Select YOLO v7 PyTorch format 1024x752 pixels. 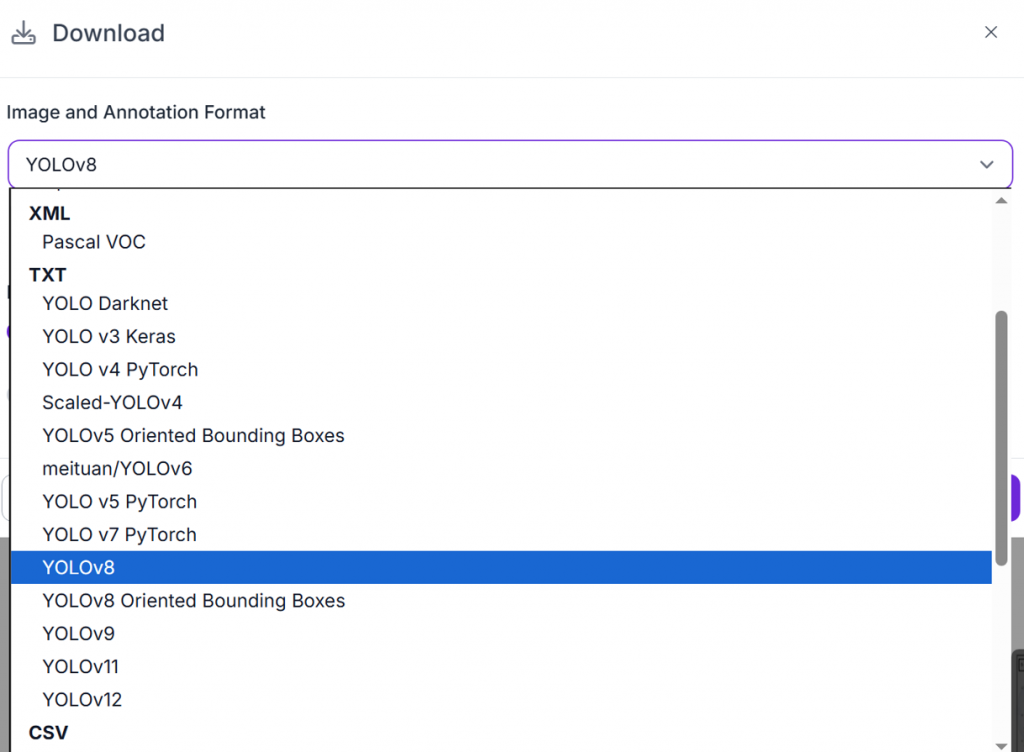tap(120, 535)
